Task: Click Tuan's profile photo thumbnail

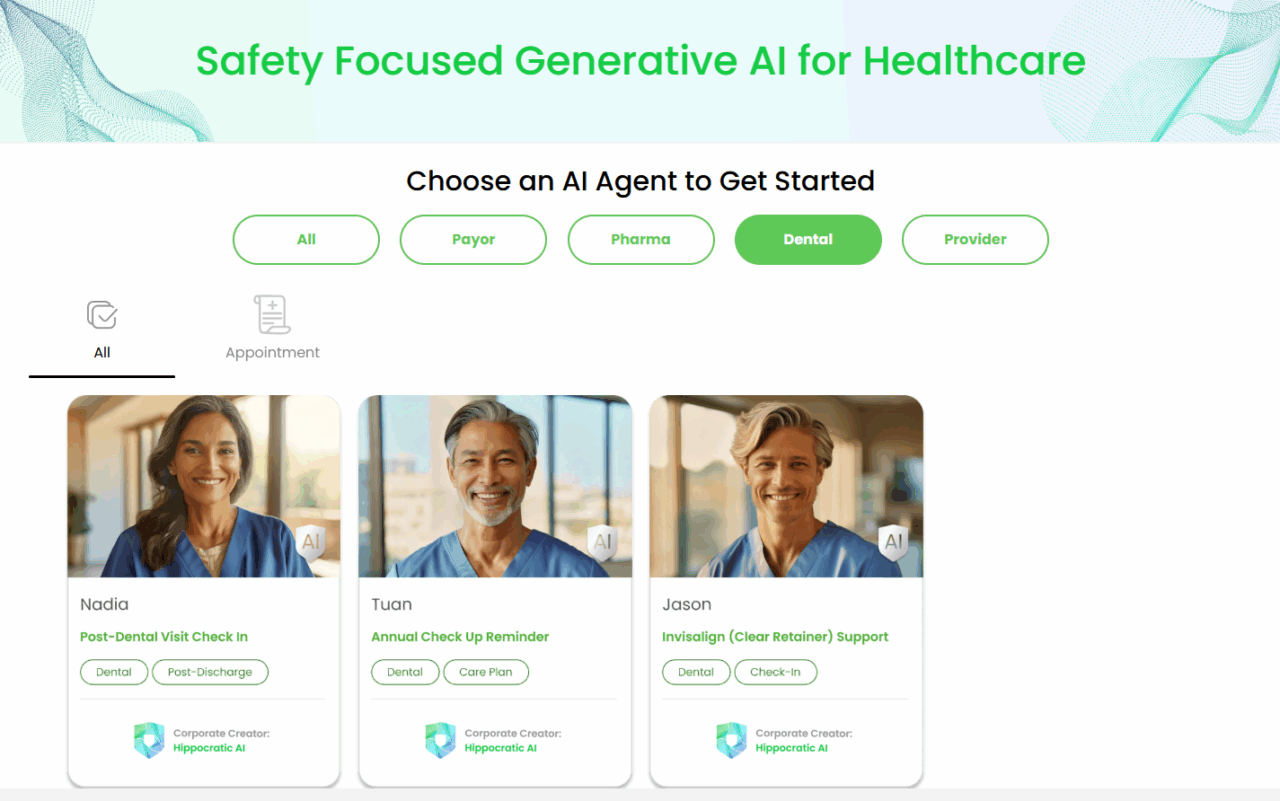Action: click(x=494, y=485)
